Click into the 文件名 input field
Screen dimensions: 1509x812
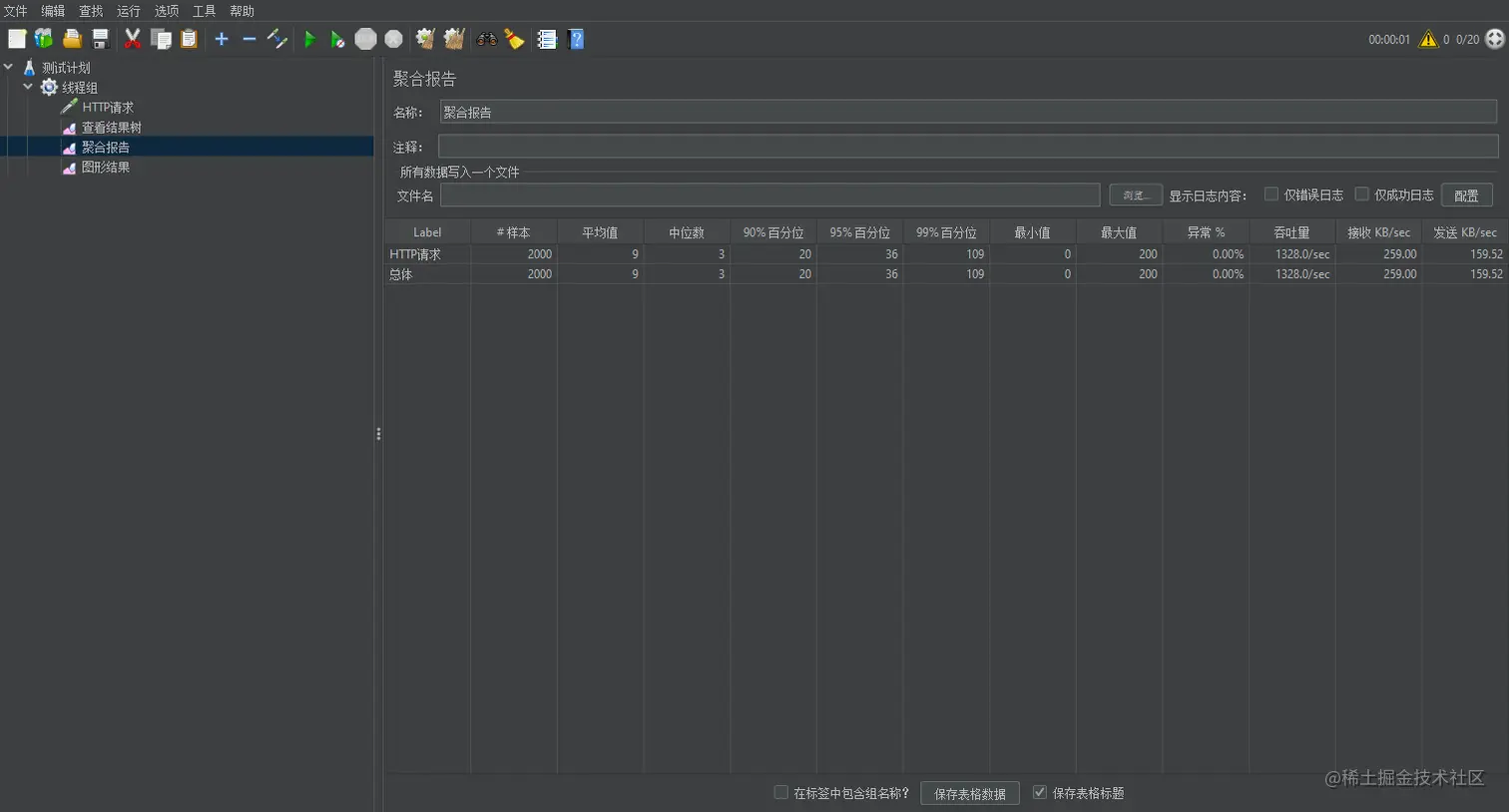[770, 196]
